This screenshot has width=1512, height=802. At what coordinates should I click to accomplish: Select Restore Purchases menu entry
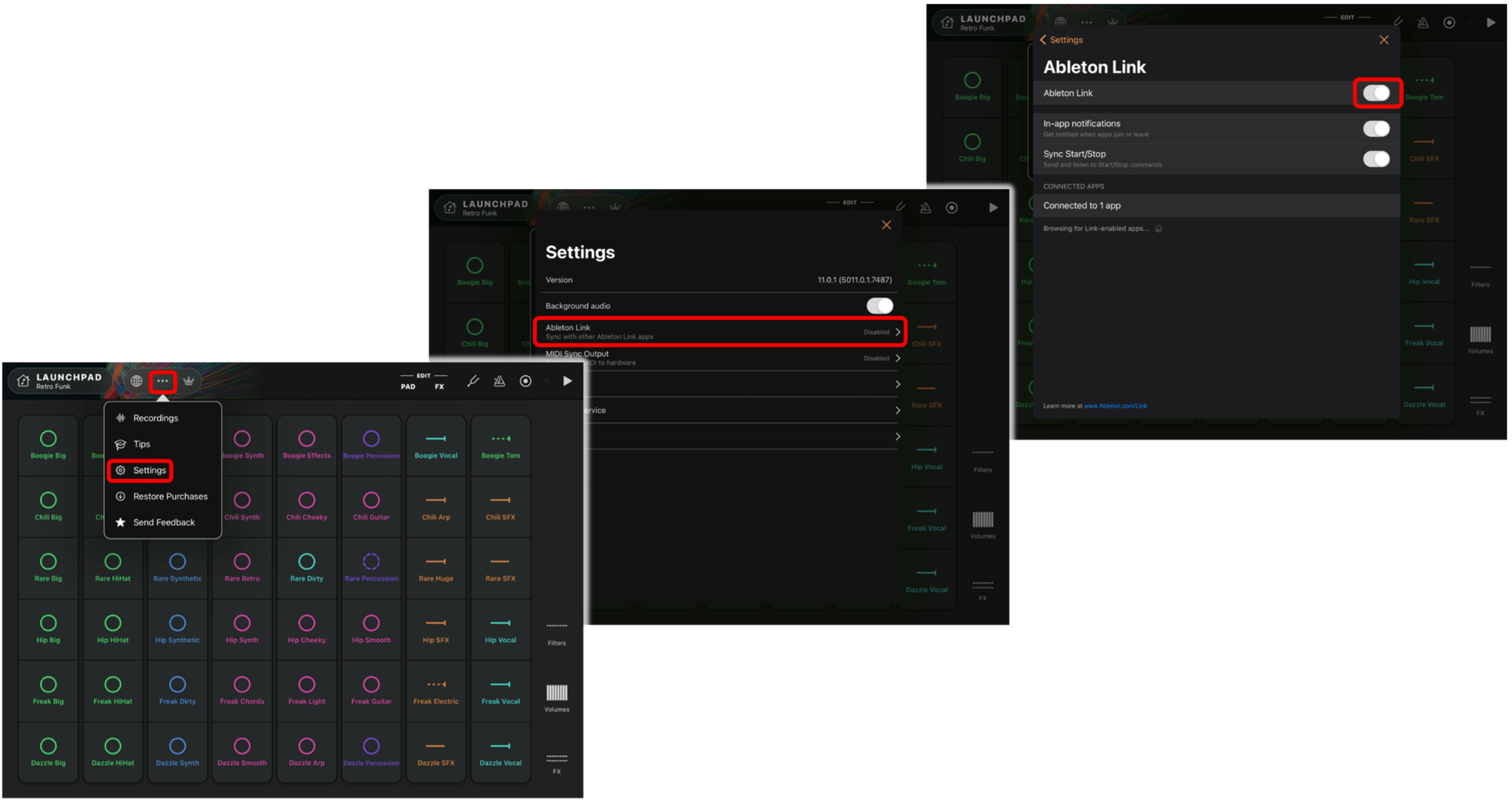[x=163, y=496]
